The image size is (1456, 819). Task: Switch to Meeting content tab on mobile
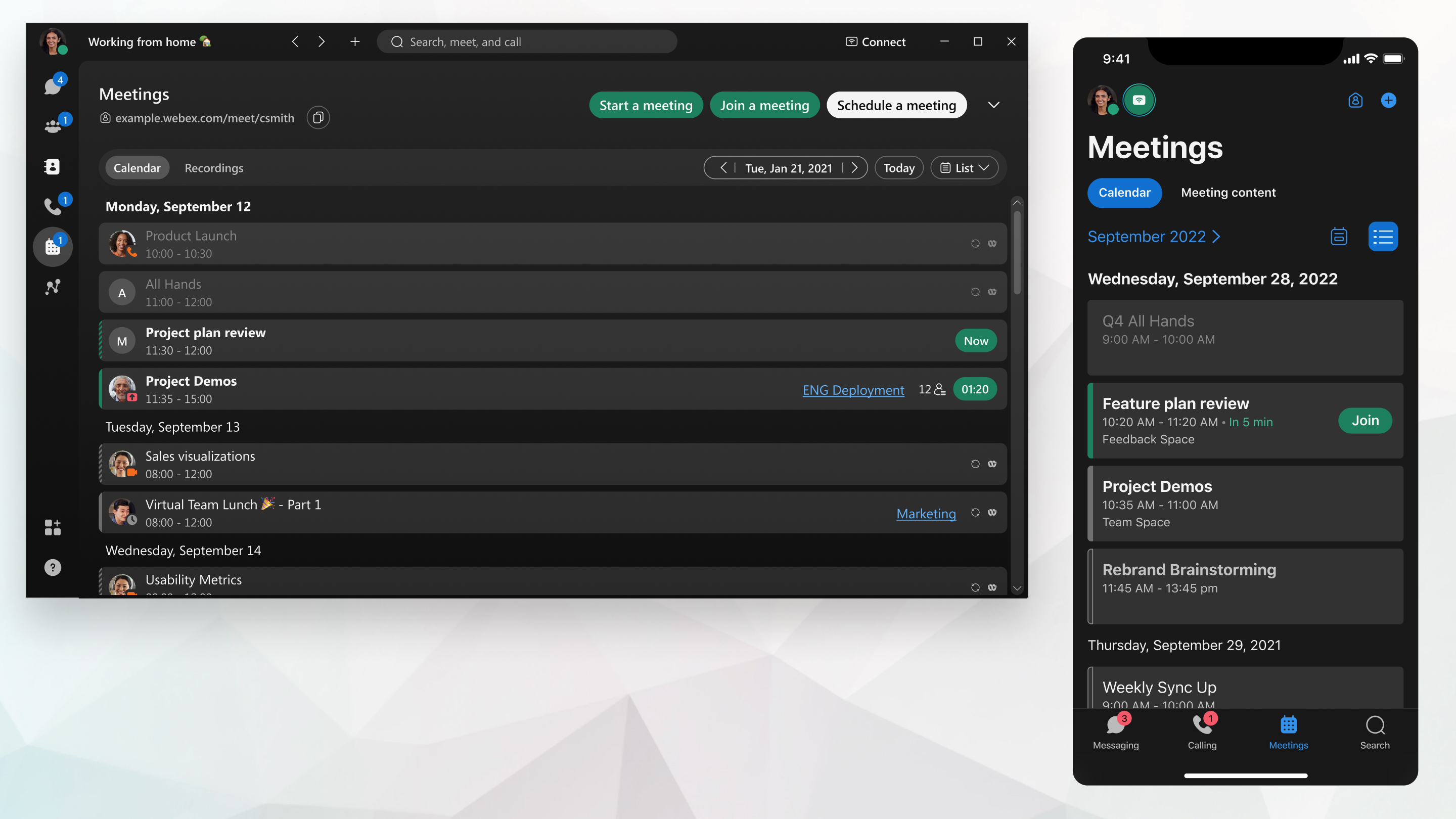tap(1228, 192)
